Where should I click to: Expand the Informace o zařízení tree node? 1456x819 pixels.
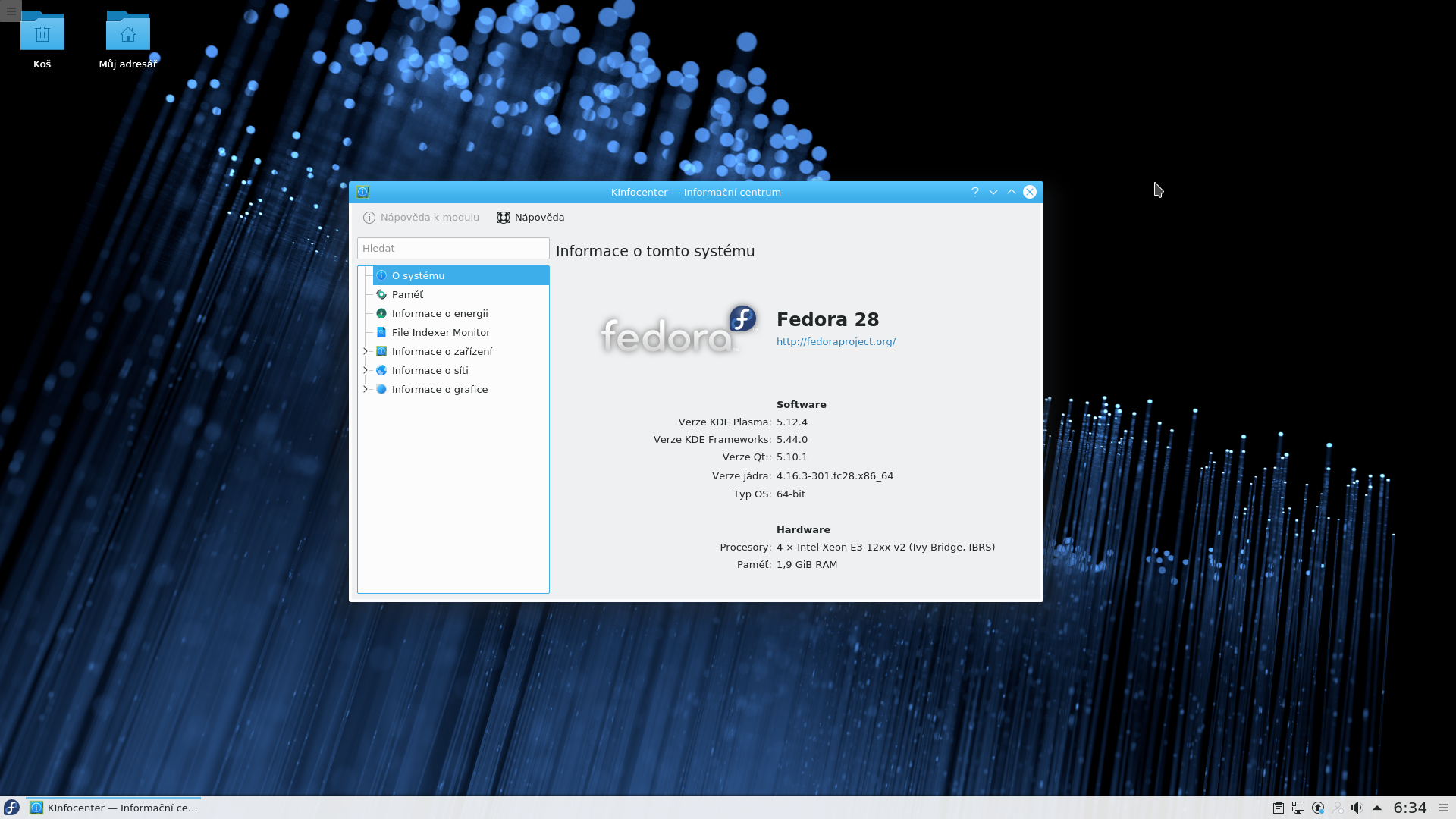366,351
